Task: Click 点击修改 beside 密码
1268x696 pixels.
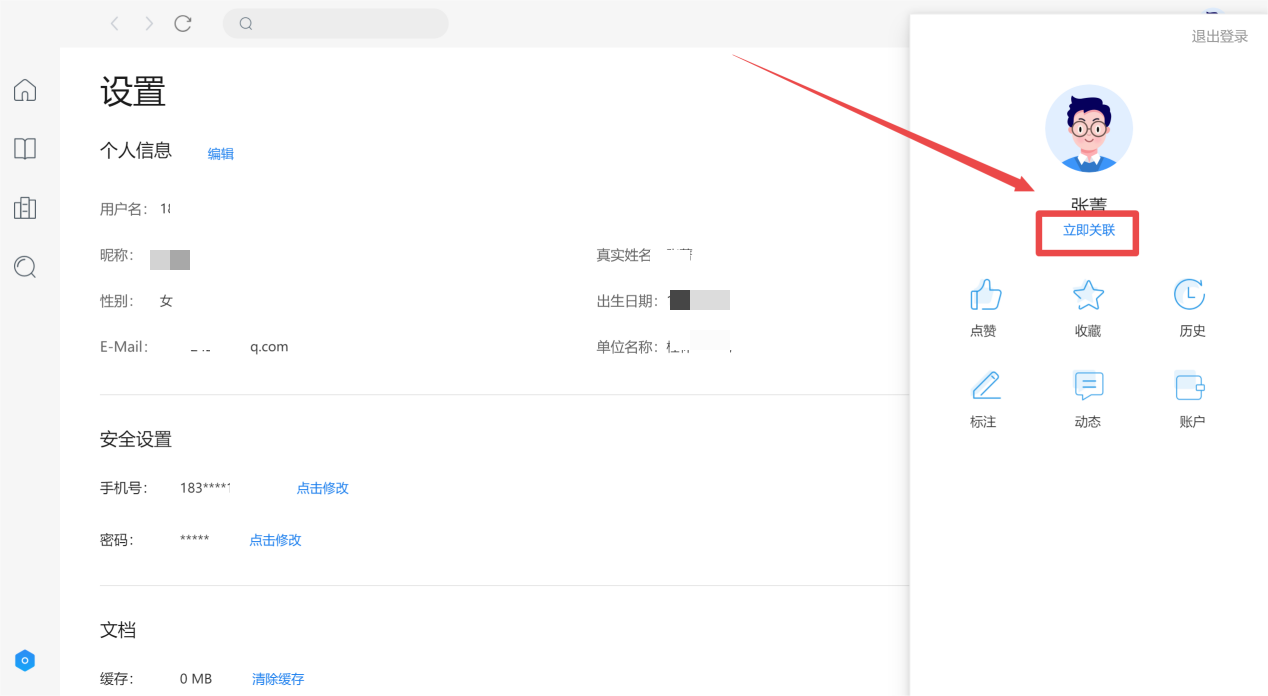Action: pos(275,540)
